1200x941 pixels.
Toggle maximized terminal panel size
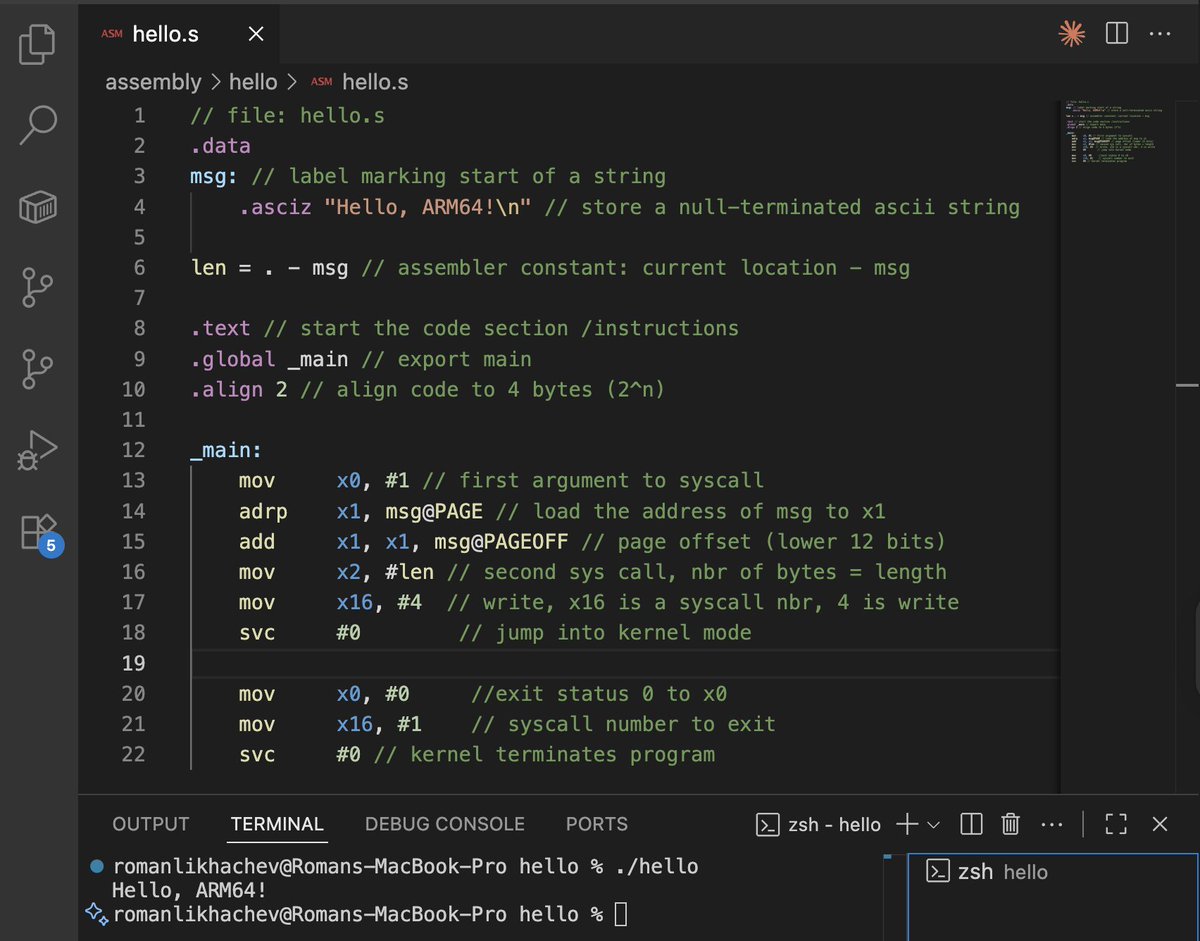(1116, 824)
